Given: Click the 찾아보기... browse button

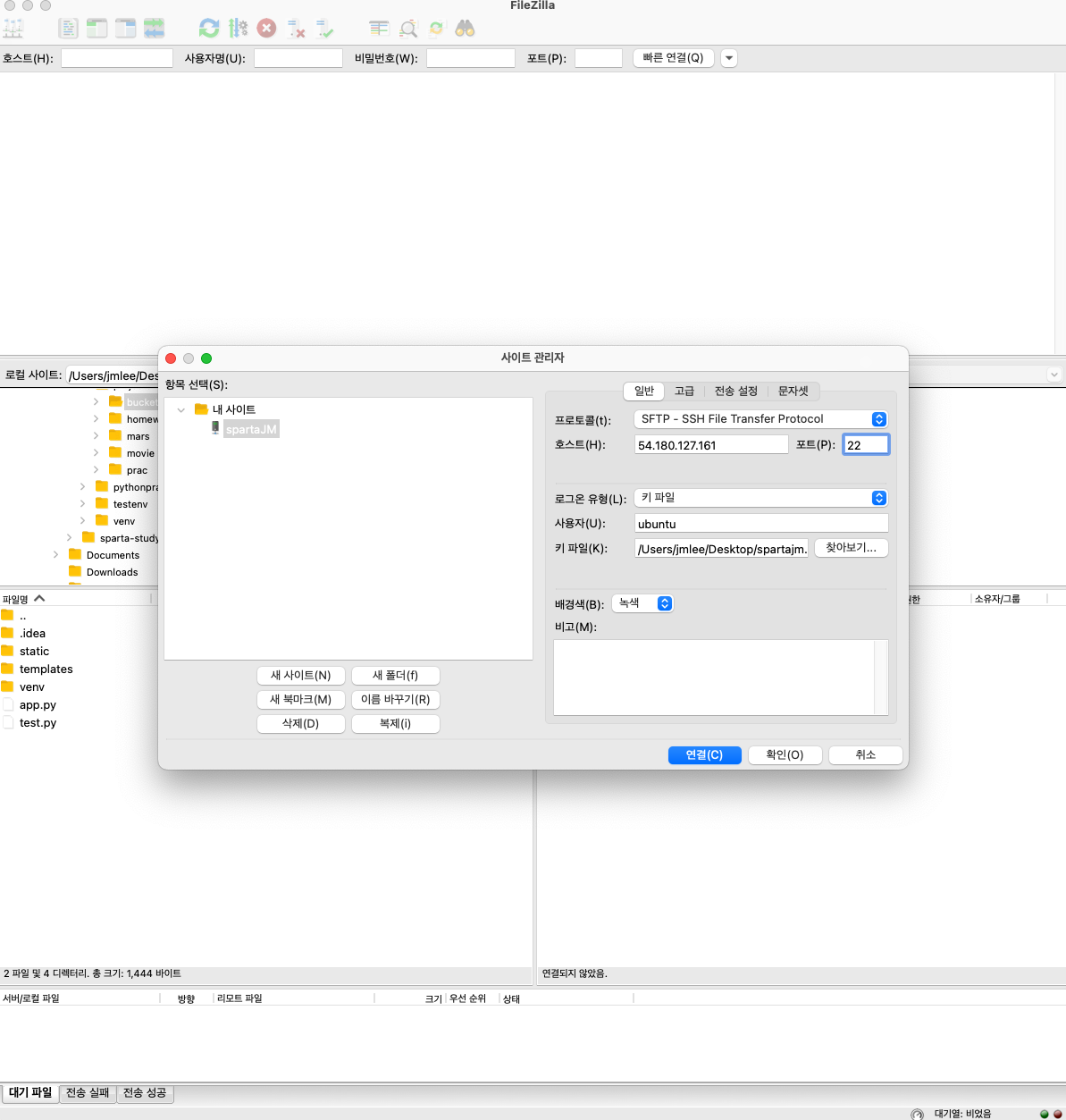Looking at the screenshot, I should (x=852, y=547).
